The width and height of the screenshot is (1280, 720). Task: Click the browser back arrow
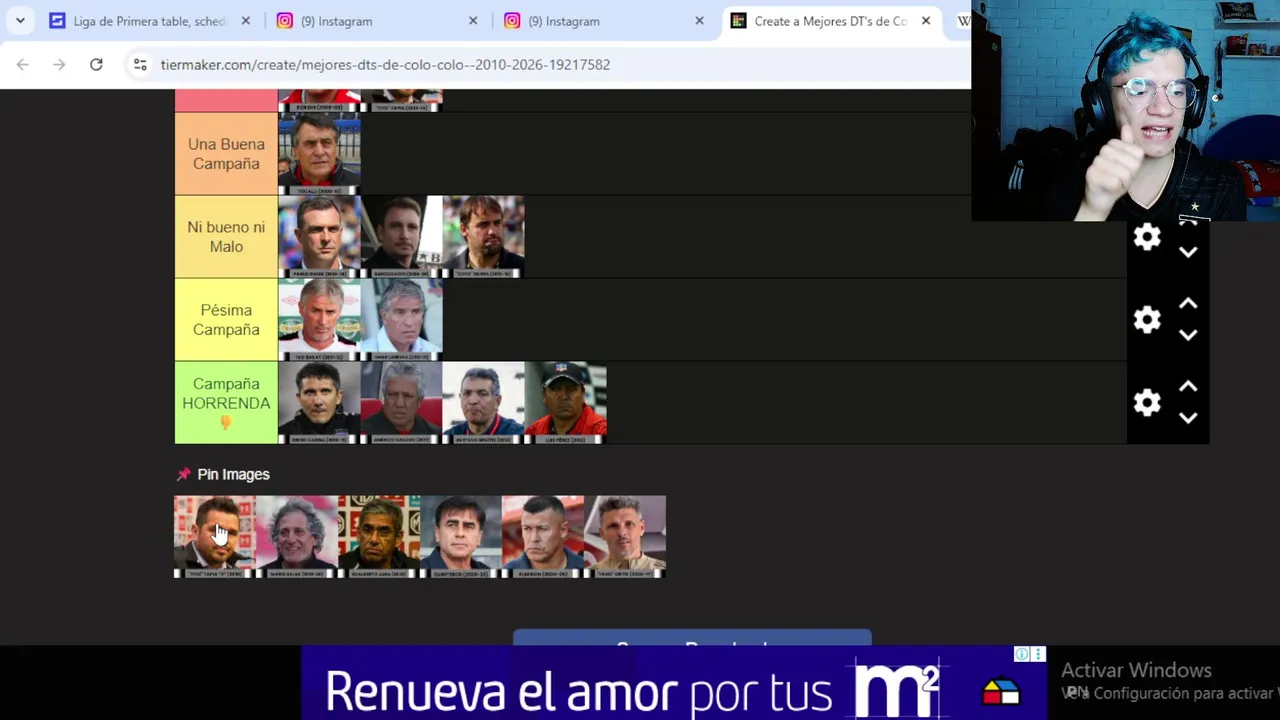[x=22, y=64]
